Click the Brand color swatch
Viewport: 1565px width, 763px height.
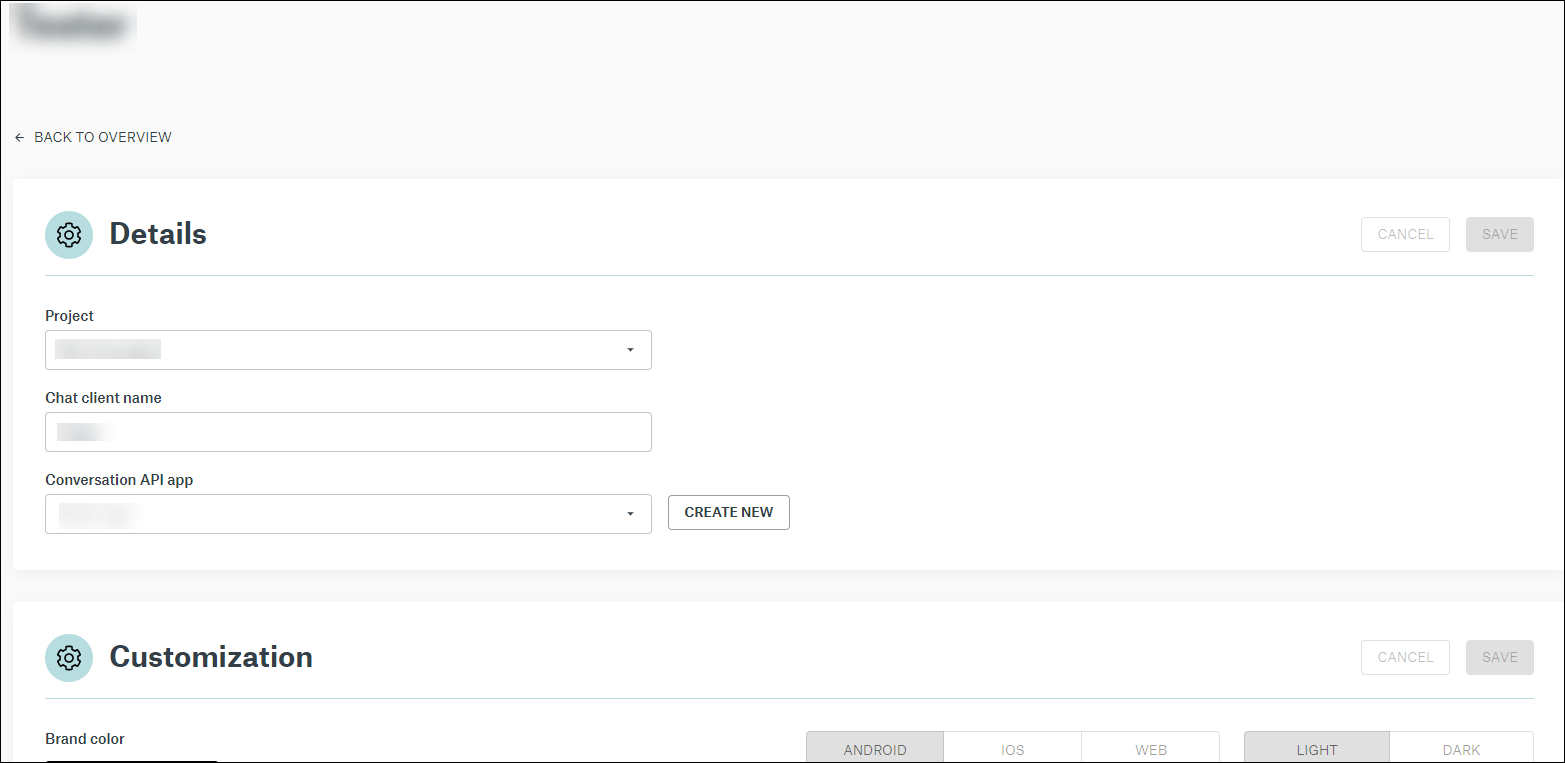[130, 760]
